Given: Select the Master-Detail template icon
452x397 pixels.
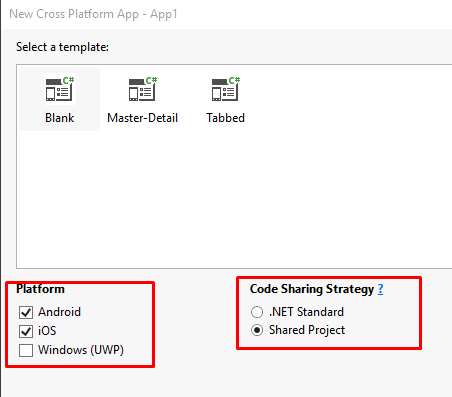Looking at the screenshot, I should [x=143, y=89].
